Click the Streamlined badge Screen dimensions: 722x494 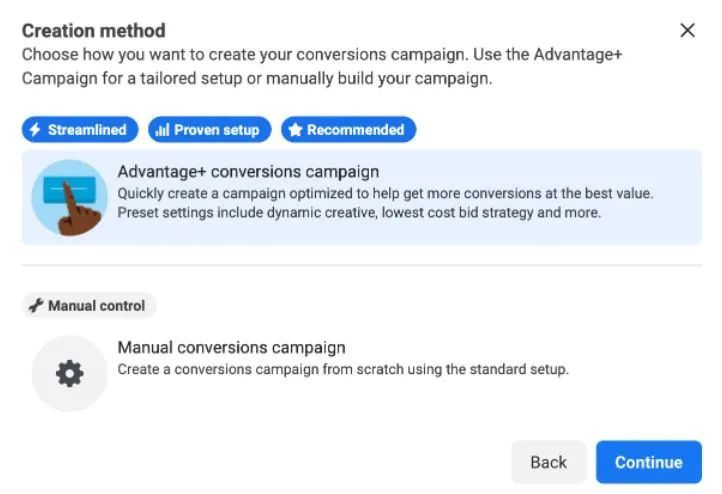pyautogui.click(x=79, y=130)
